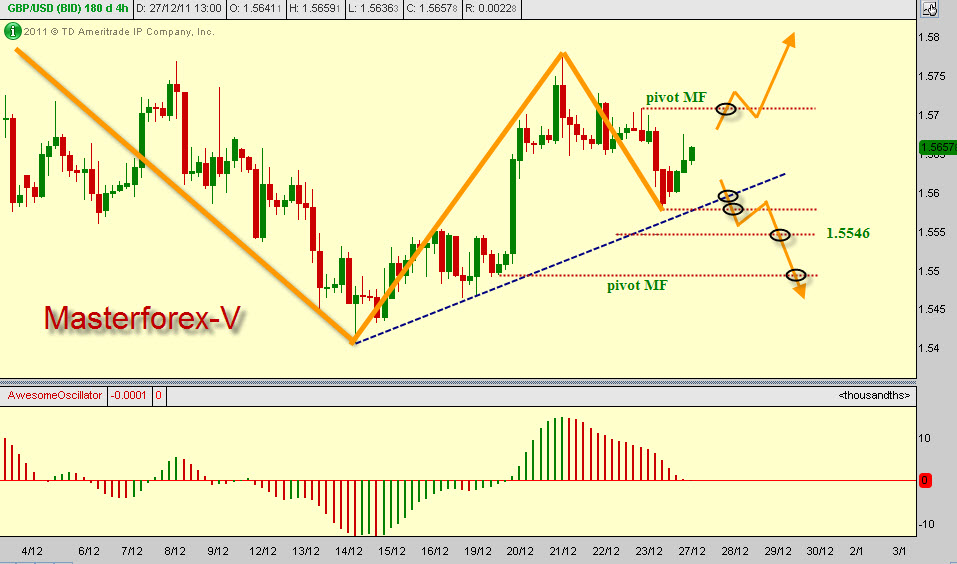The width and height of the screenshot is (957, 564).
Task: Click the date field D: 27/12/11 13:00
Action: 179,9
